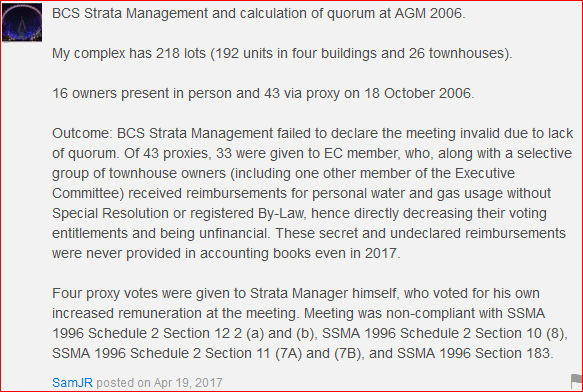Click the text 'accounting books even in 2017'
Image resolution: width=583 pixels, height=392 pixels.
298,253
